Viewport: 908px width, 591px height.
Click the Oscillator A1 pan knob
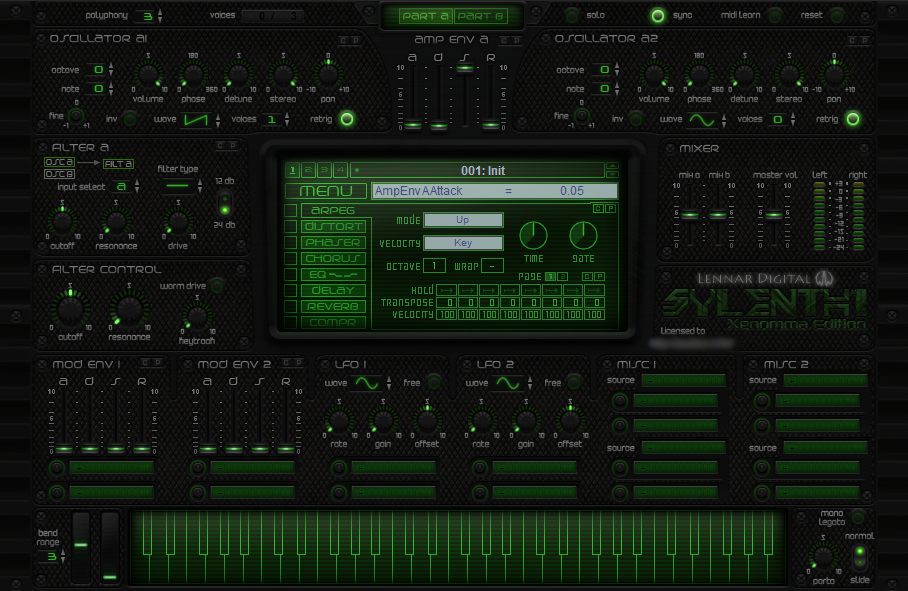click(328, 75)
